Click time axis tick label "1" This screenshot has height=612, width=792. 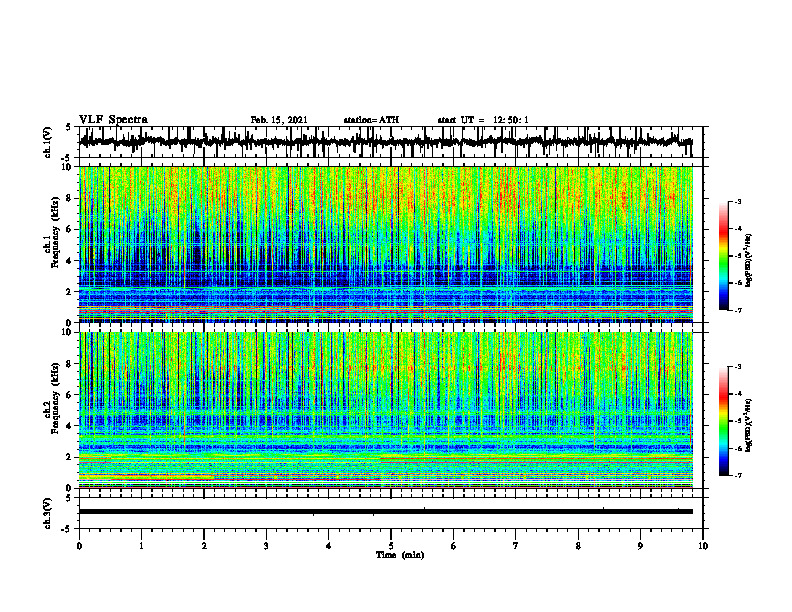pyautogui.click(x=141, y=546)
